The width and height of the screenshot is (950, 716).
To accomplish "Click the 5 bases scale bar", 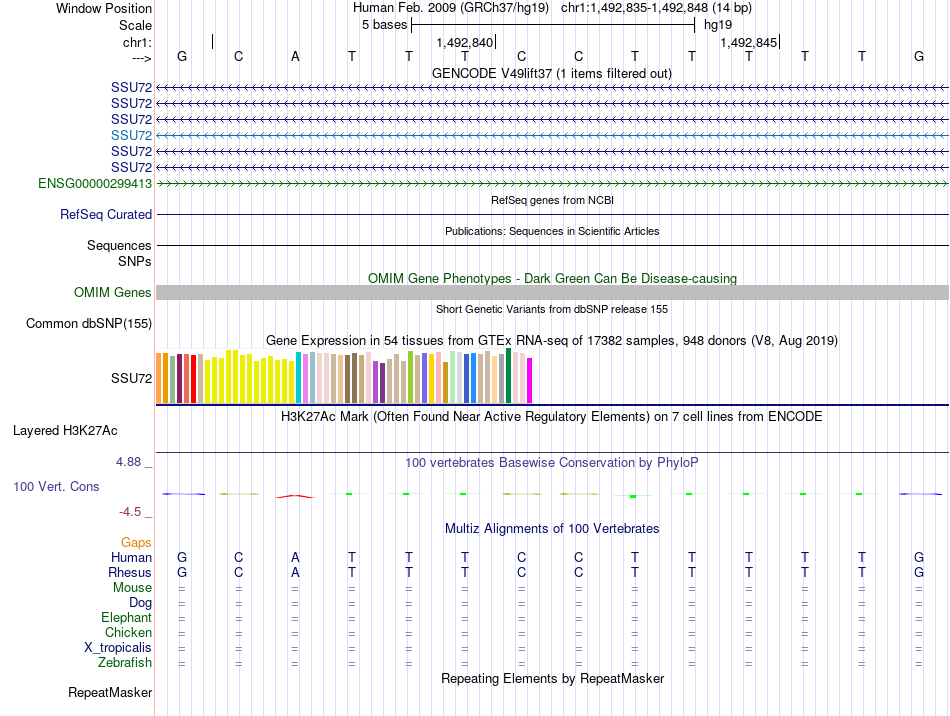I will pos(552,24).
